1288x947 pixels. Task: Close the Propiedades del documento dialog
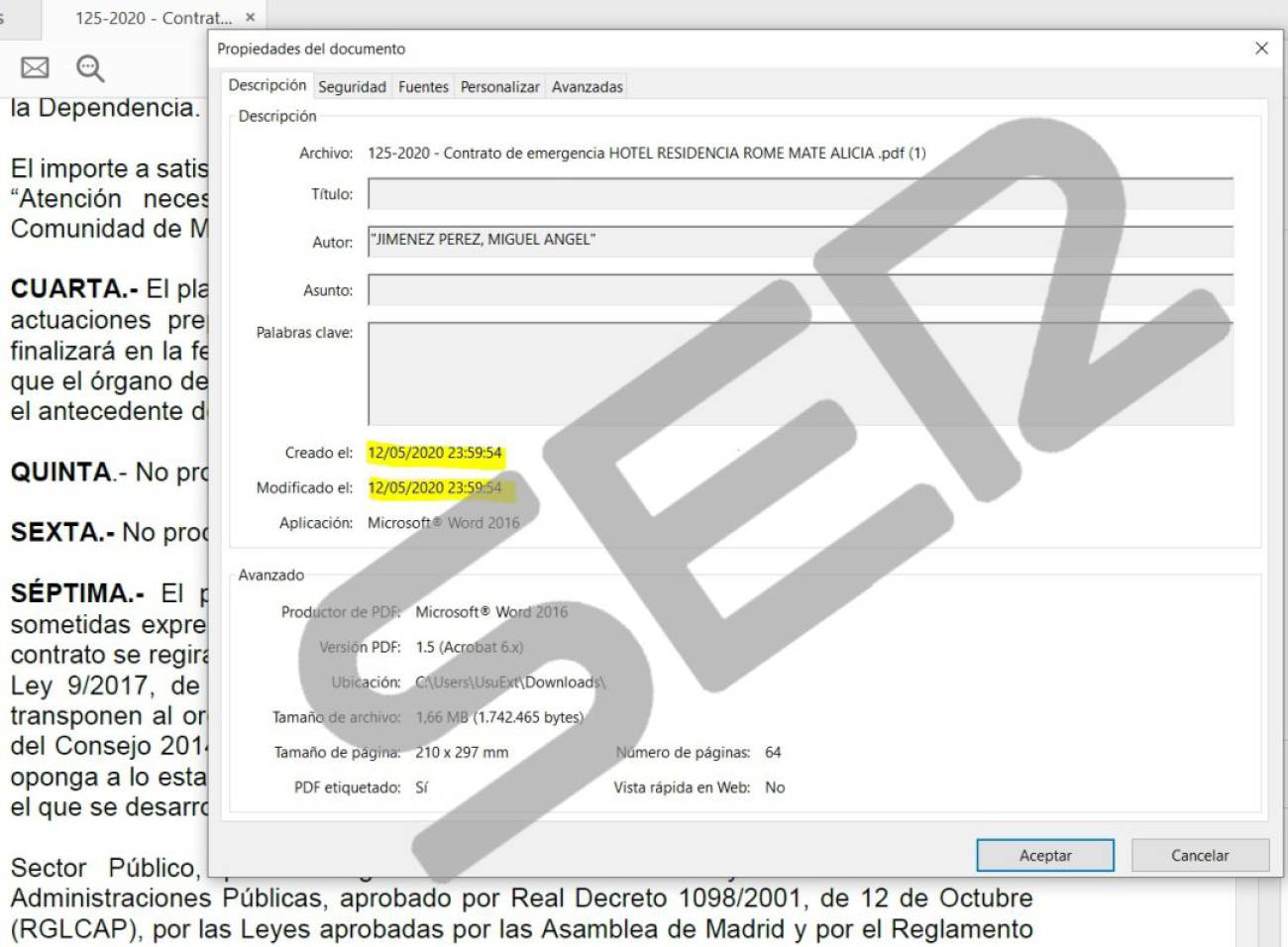(1261, 48)
